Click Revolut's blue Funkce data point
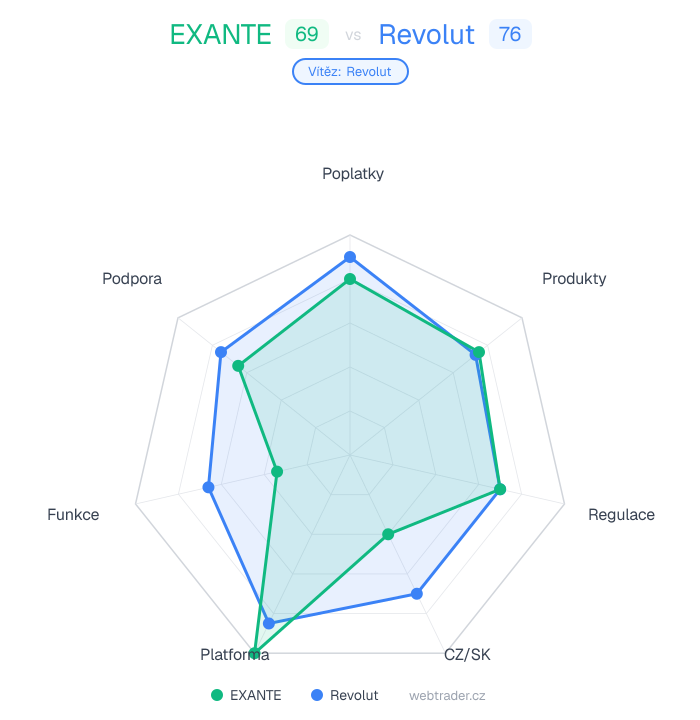 click(208, 487)
